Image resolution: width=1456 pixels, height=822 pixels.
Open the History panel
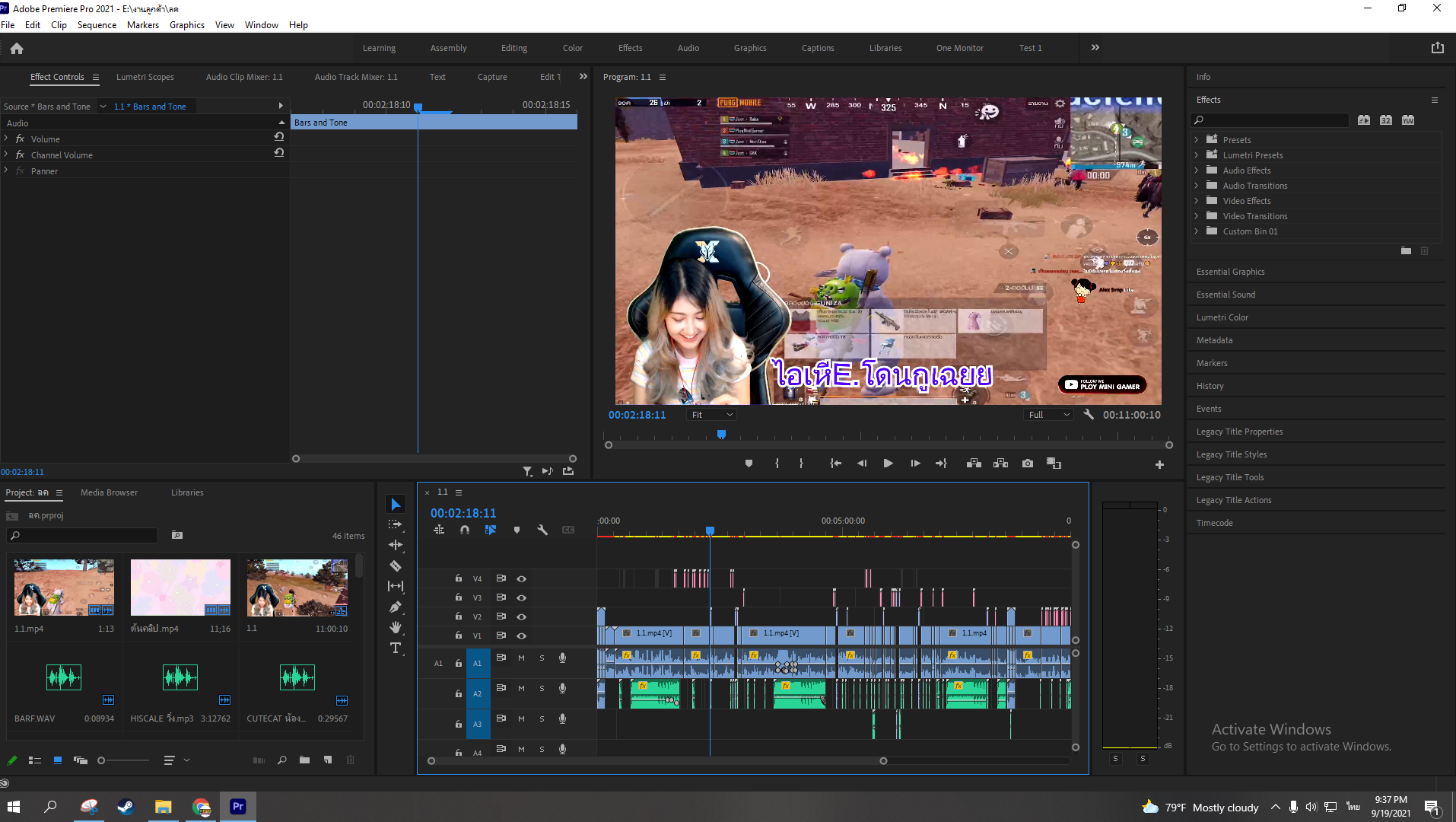point(1210,386)
